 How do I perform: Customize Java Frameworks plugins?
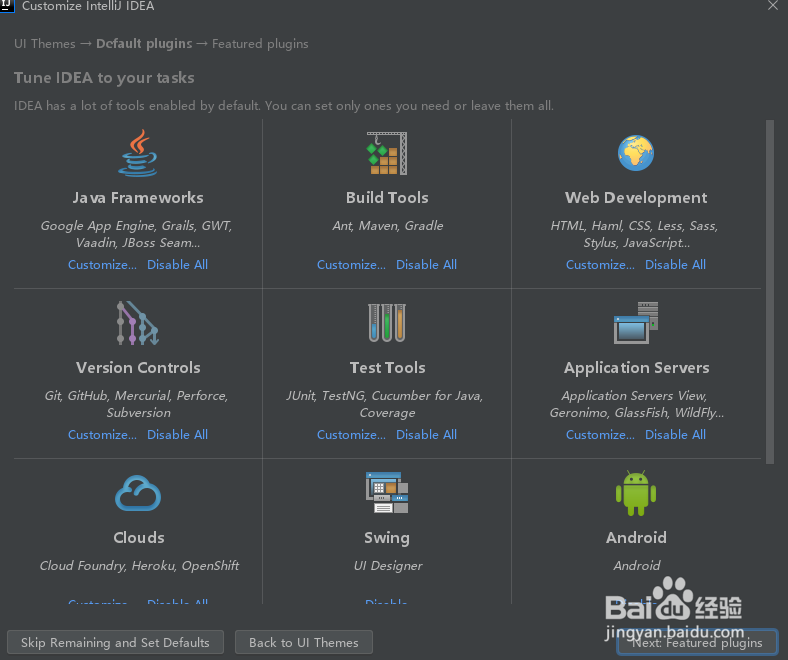[x=102, y=264]
